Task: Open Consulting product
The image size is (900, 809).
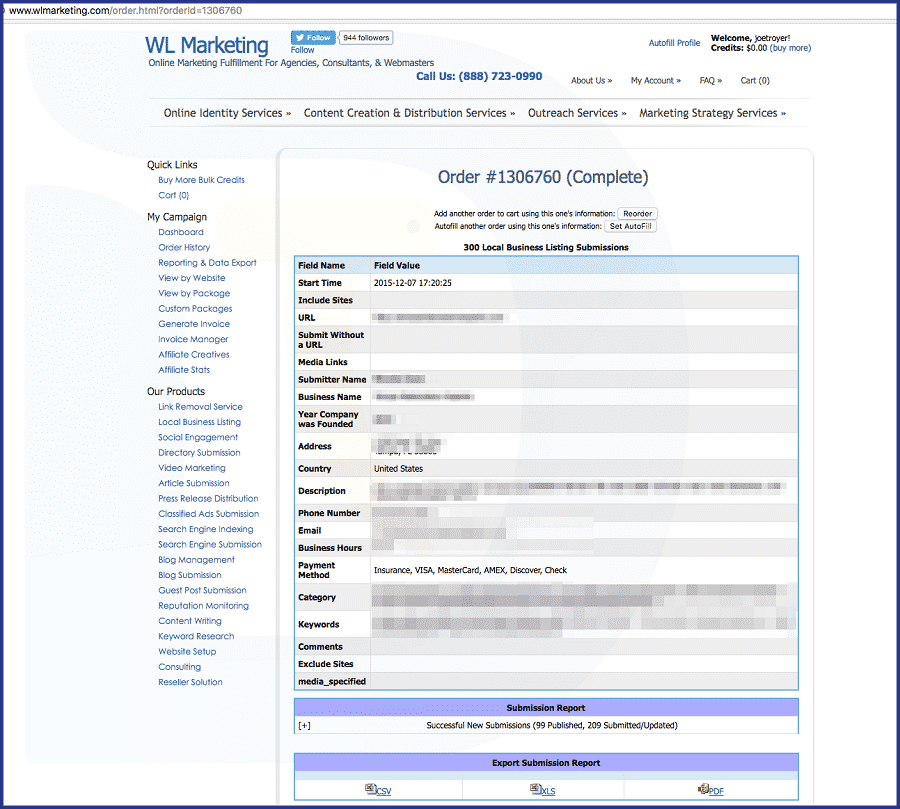Action: tap(180, 667)
